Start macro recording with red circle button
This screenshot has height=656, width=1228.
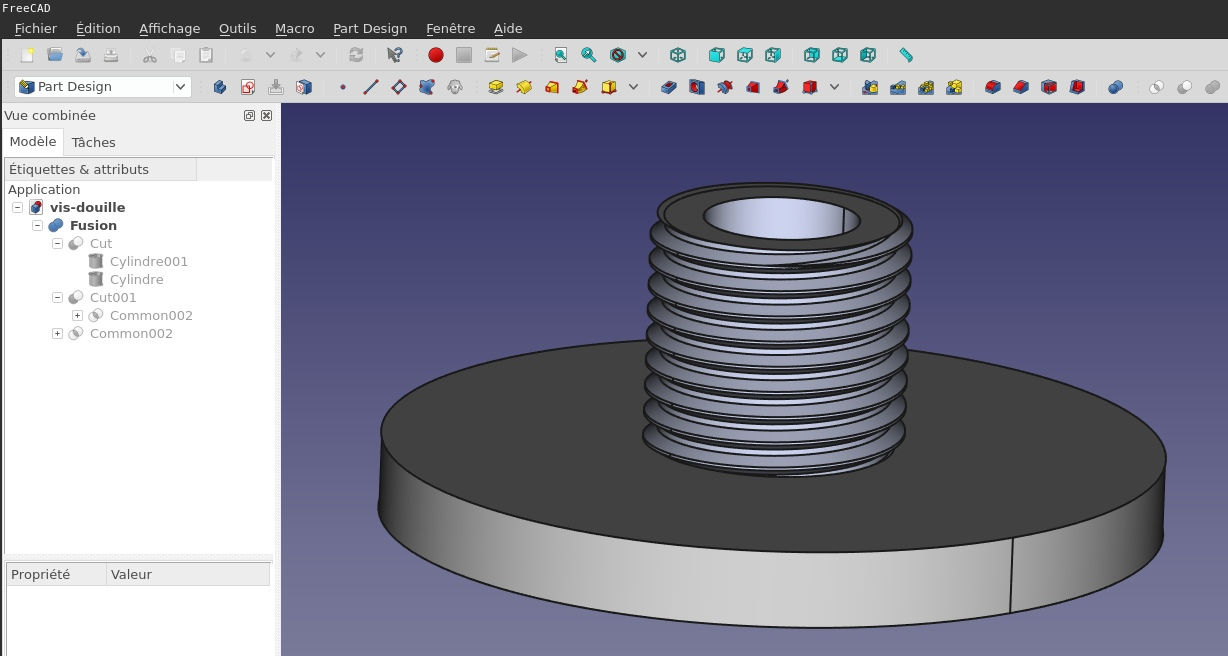tap(436, 55)
